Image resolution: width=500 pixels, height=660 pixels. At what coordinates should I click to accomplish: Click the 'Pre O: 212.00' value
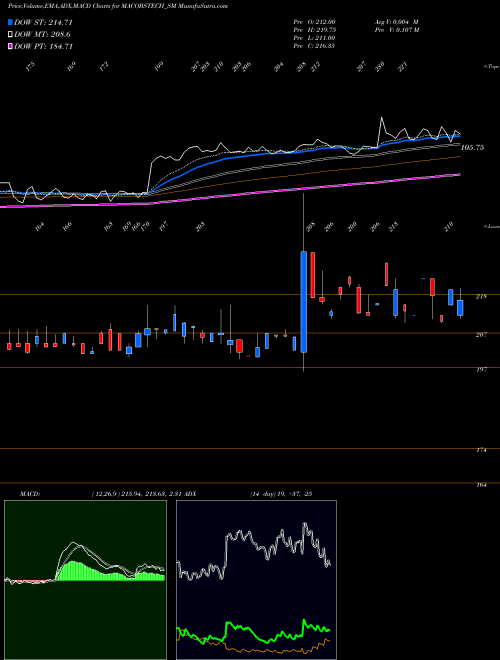(314, 21)
